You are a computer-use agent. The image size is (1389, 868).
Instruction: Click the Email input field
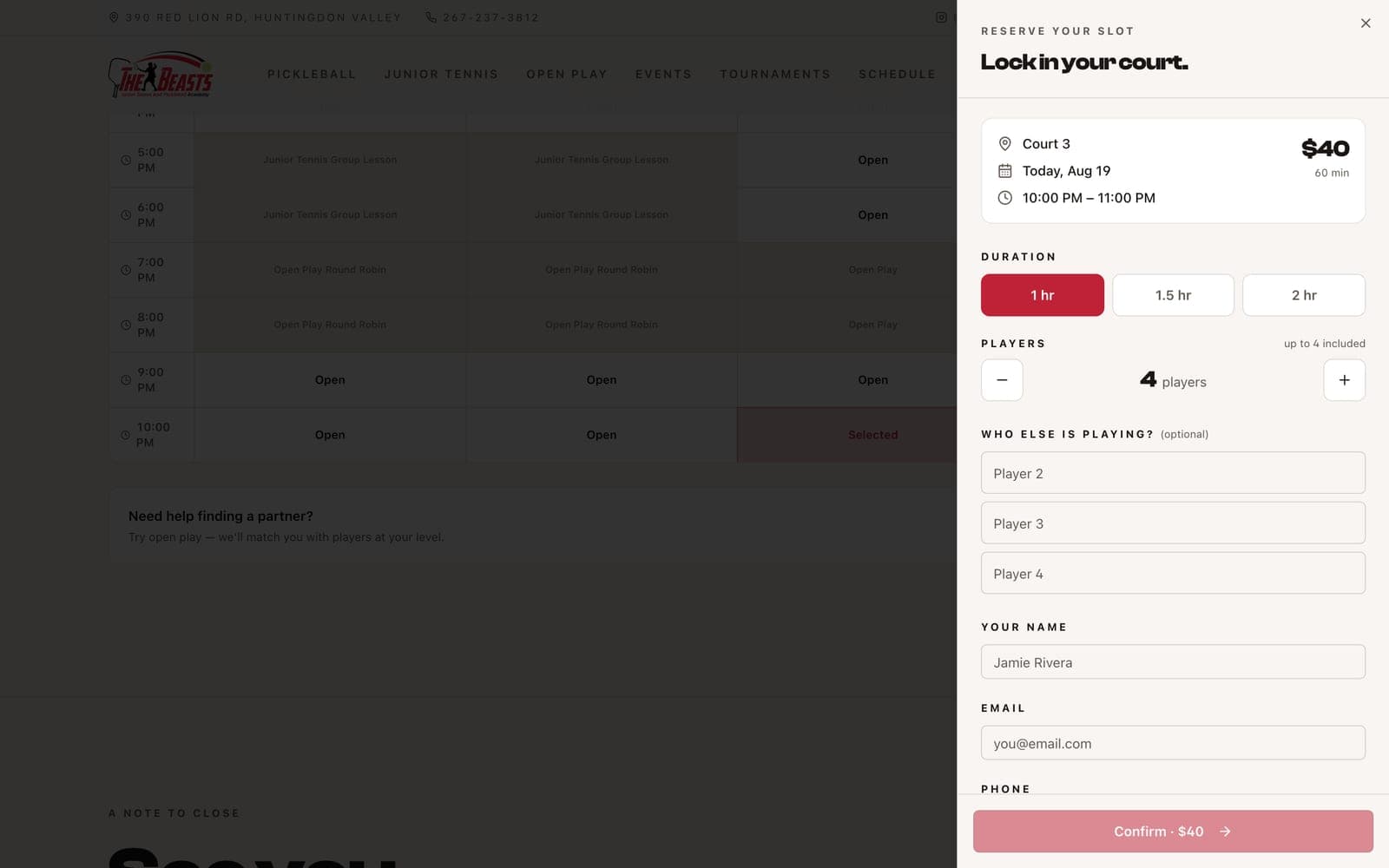[x=1173, y=743]
